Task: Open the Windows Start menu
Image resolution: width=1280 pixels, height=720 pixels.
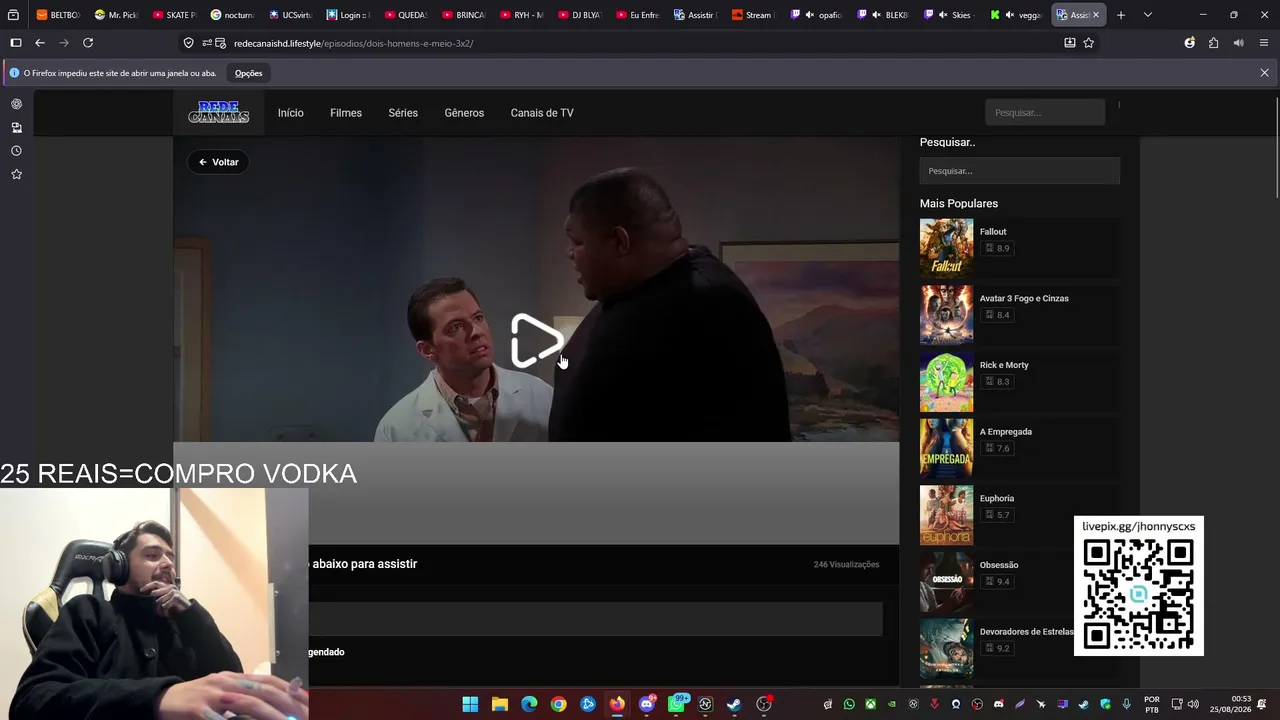Action: (470, 704)
